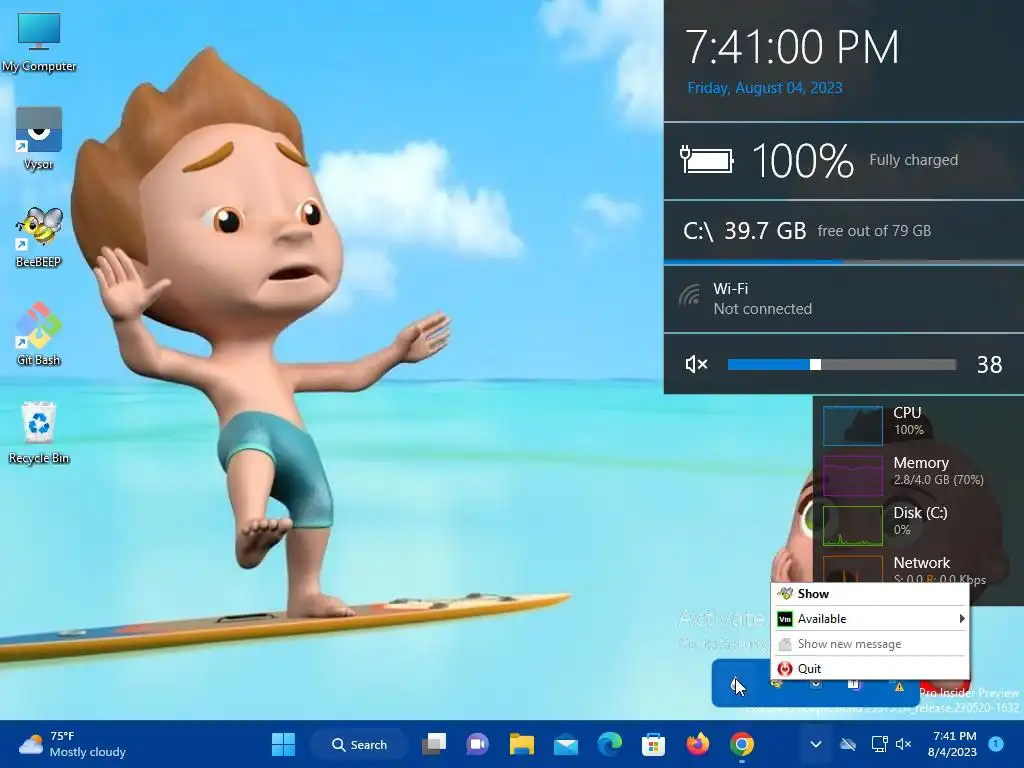This screenshot has width=1024, height=768.
Task: Launch Microsoft Edge from the taskbar
Action: (x=609, y=744)
